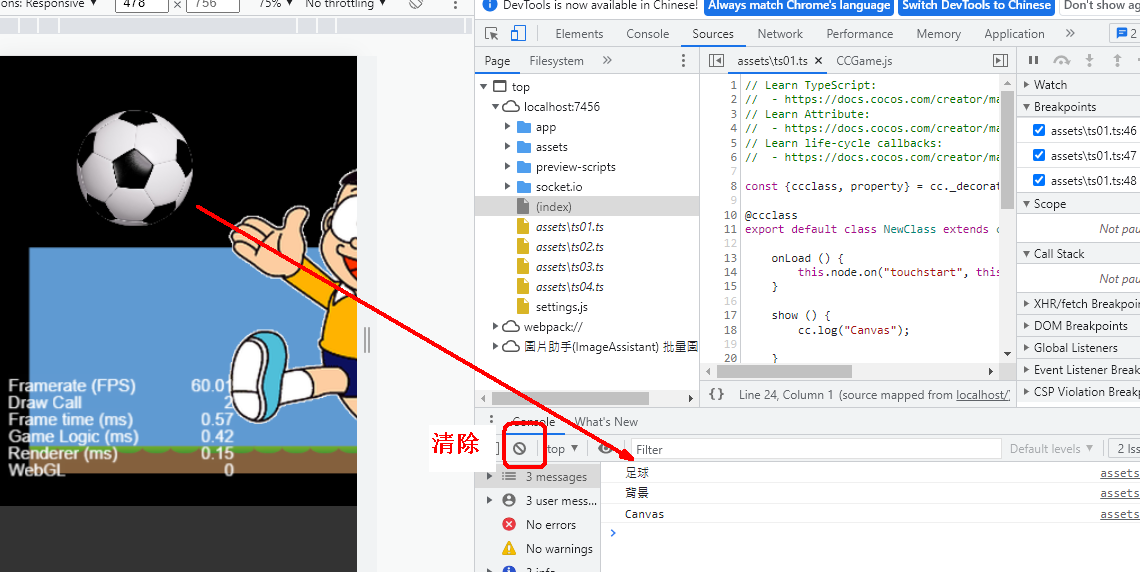This screenshot has width=1140, height=572.
Task: Switch to the CCGame.js editor tab
Action: 864,61
